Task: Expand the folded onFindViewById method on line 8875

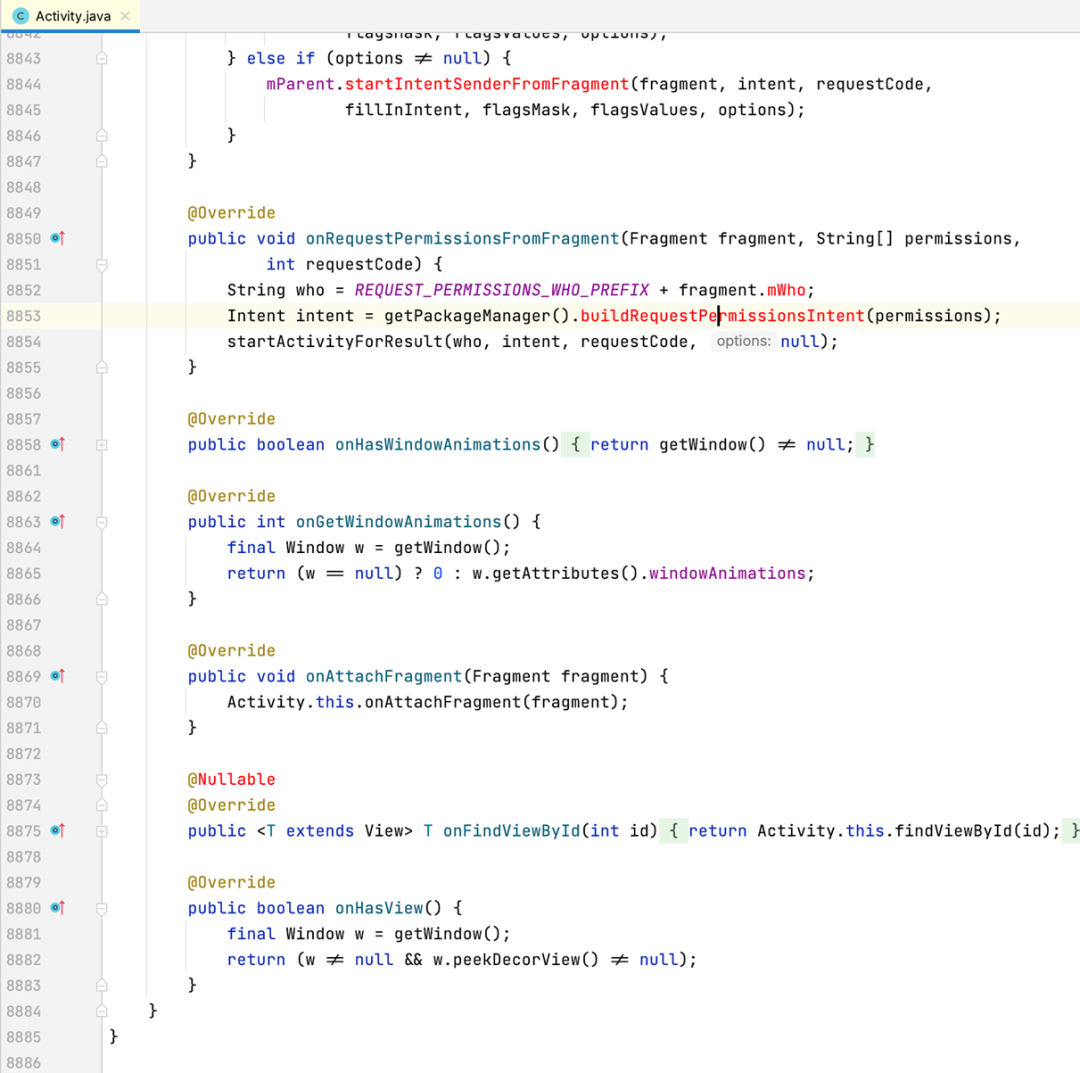Action: pos(101,831)
